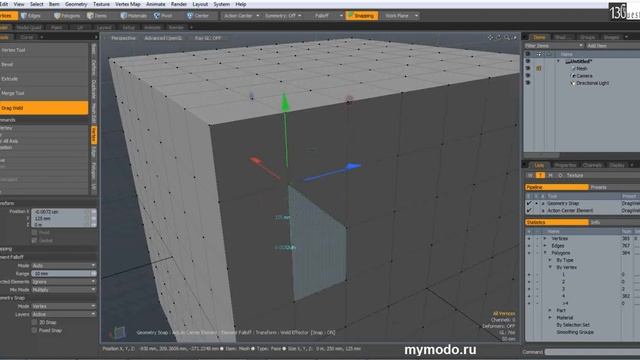Expand the Part statistics row
This screenshot has height=360, width=640.
(x=550, y=311)
